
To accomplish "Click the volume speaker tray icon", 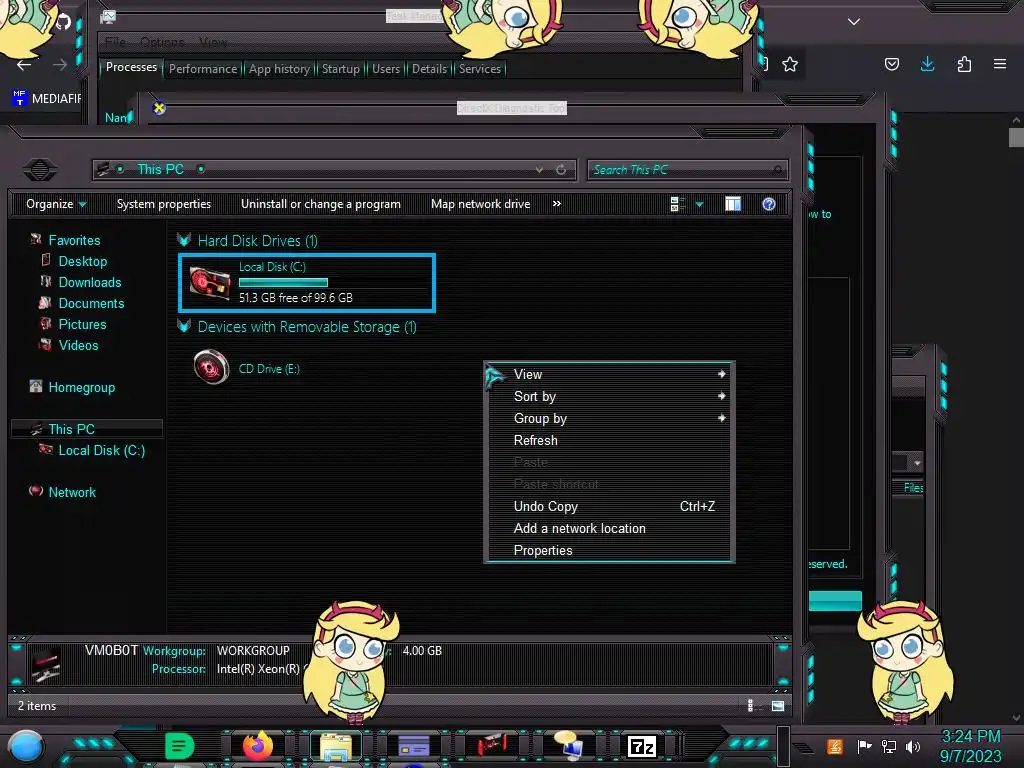I will pyautogui.click(x=913, y=746).
